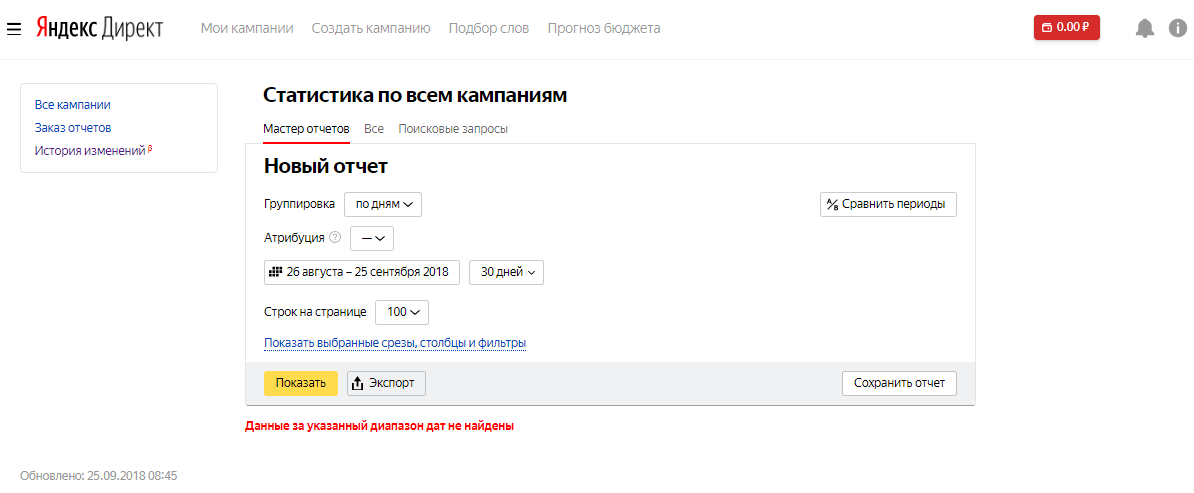Open Все кампании link in sidebar
This screenshot has width=1194, height=493.
coord(73,105)
